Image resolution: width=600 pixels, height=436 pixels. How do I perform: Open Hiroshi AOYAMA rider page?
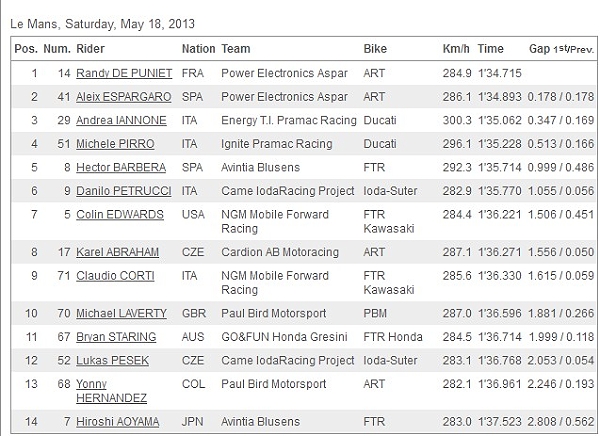[117, 421]
